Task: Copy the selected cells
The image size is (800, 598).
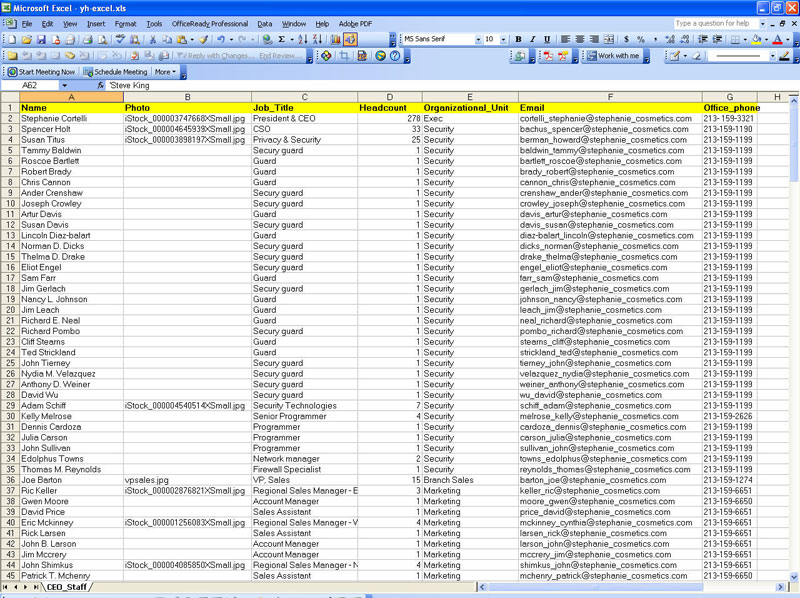Action: pyautogui.click(x=167, y=39)
